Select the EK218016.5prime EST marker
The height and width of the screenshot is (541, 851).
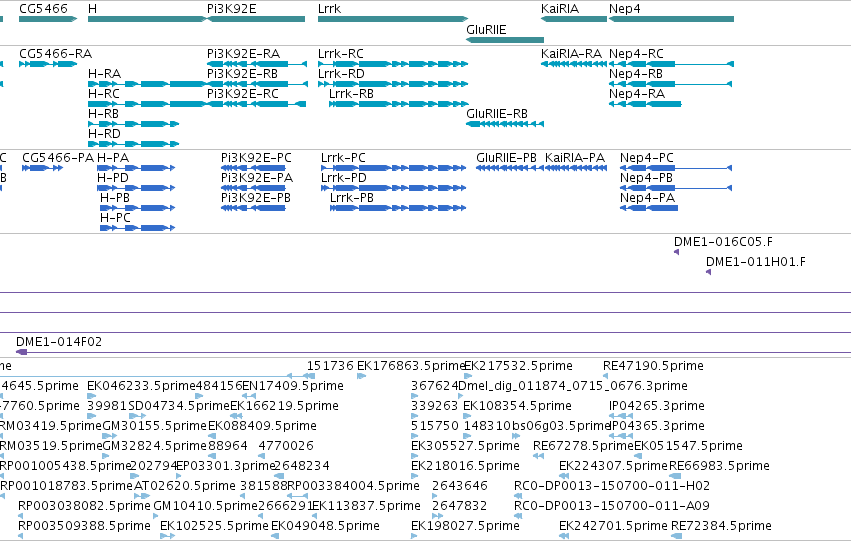(415, 476)
